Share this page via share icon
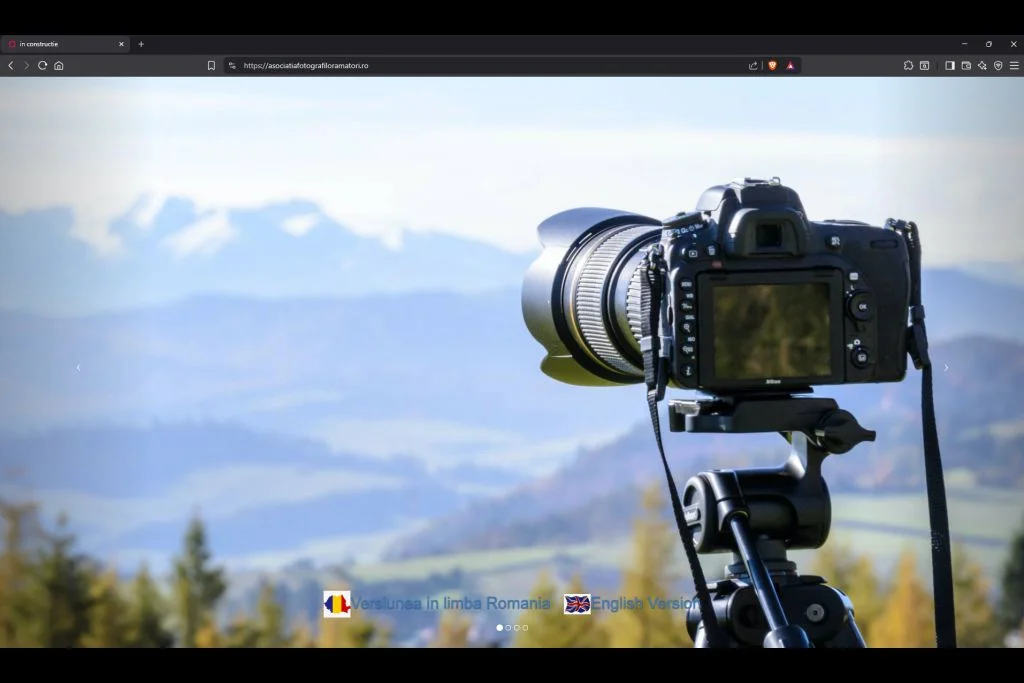The width and height of the screenshot is (1024, 683). click(x=753, y=66)
